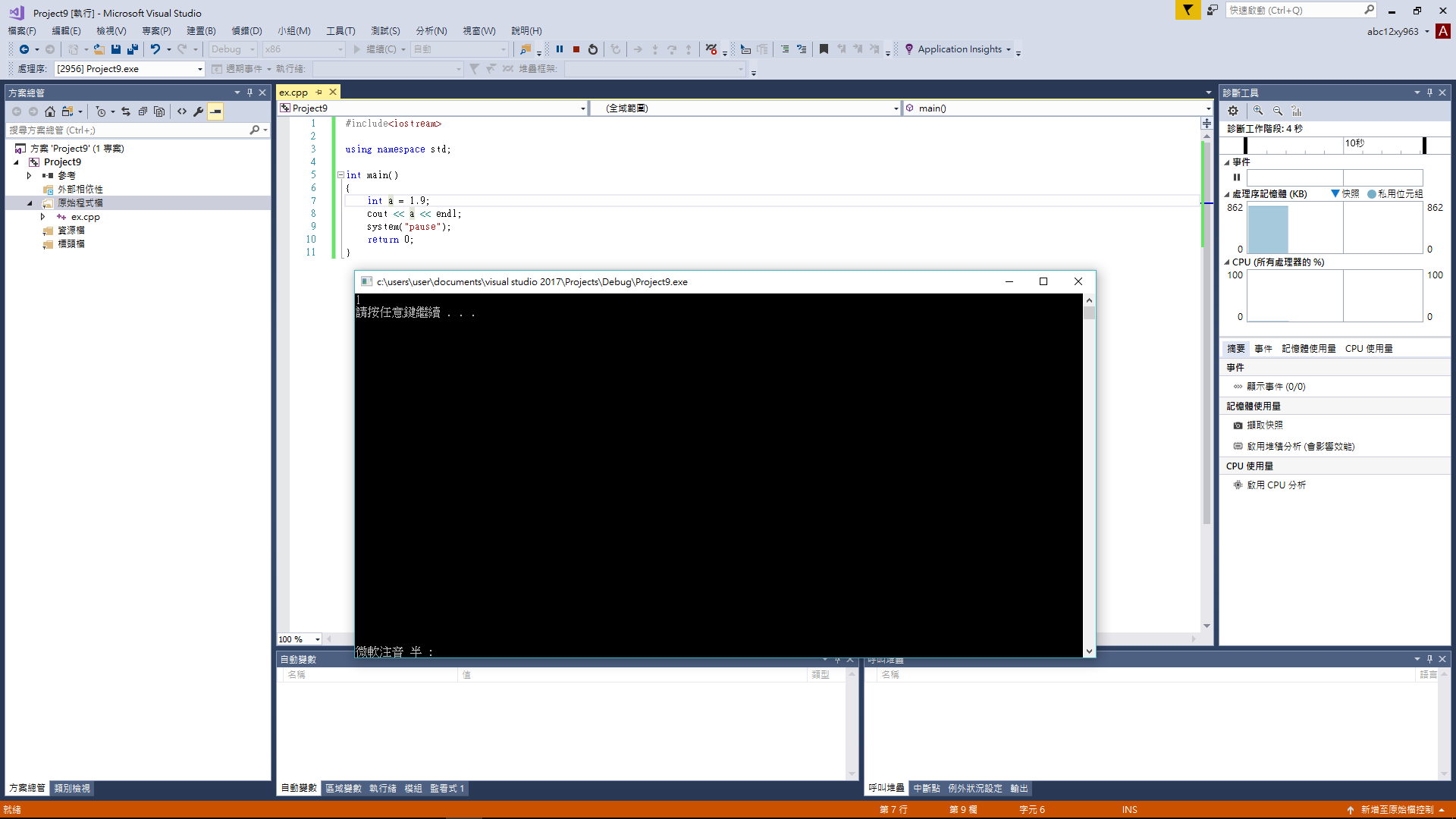
Task: Click the Restart debugging icon
Action: [593, 49]
